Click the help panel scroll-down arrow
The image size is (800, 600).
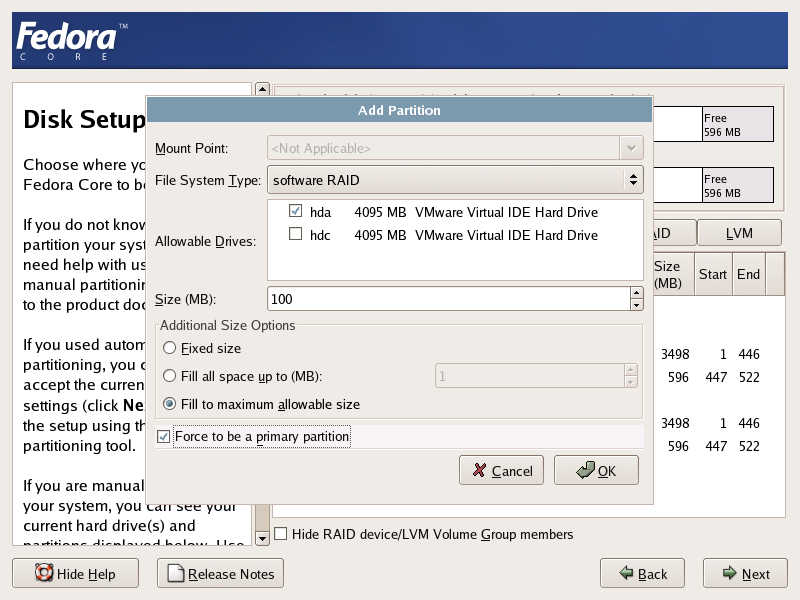click(x=262, y=538)
